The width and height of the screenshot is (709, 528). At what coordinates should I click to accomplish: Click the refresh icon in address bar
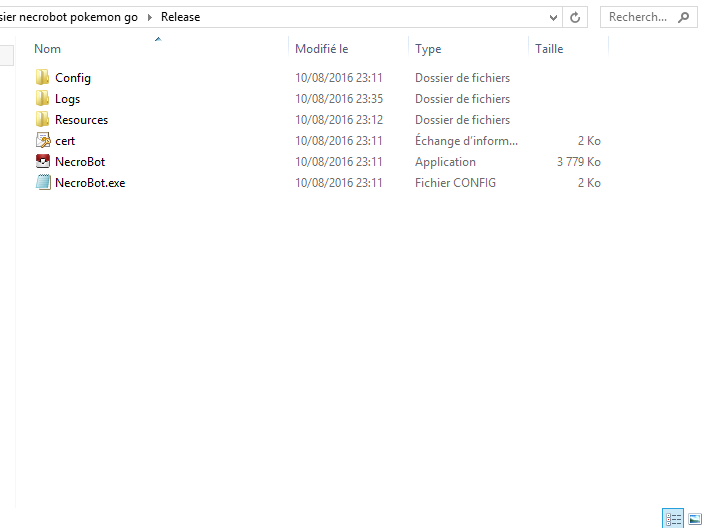pos(575,17)
